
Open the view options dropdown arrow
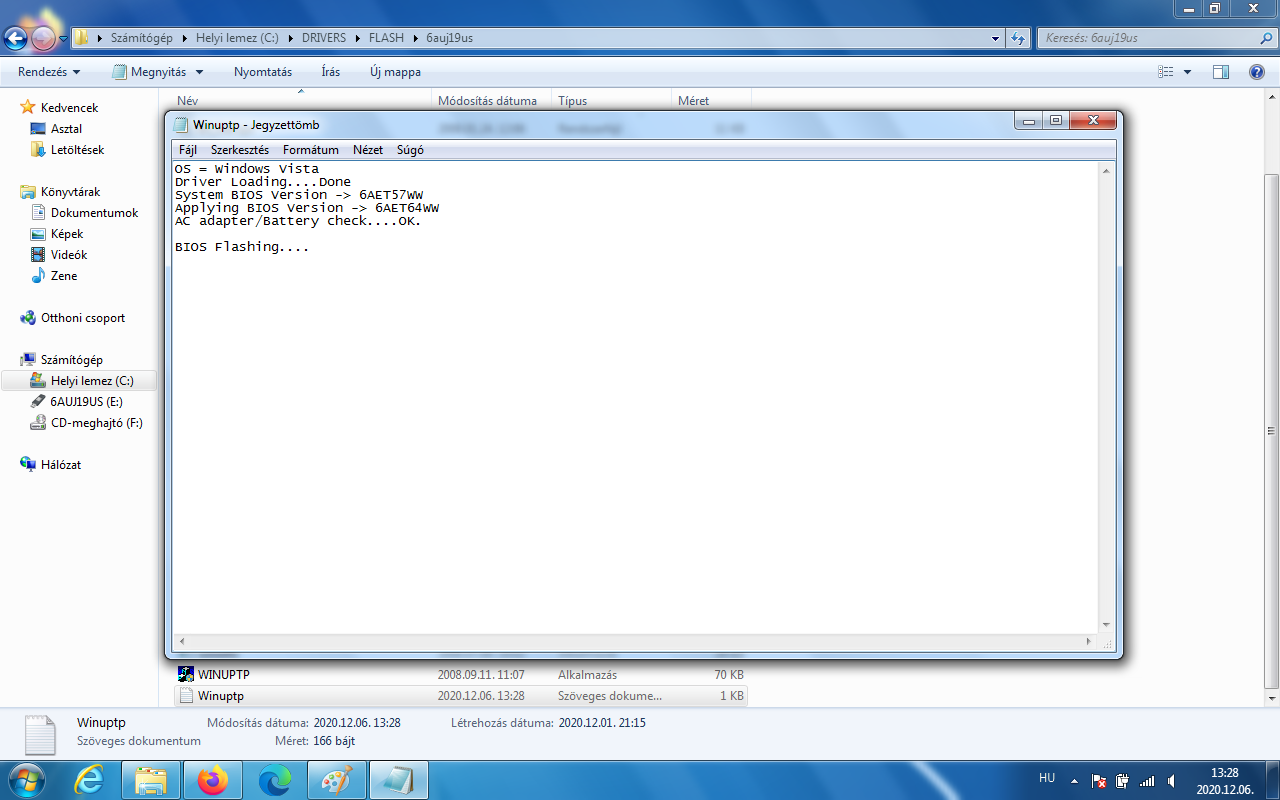click(x=1187, y=72)
